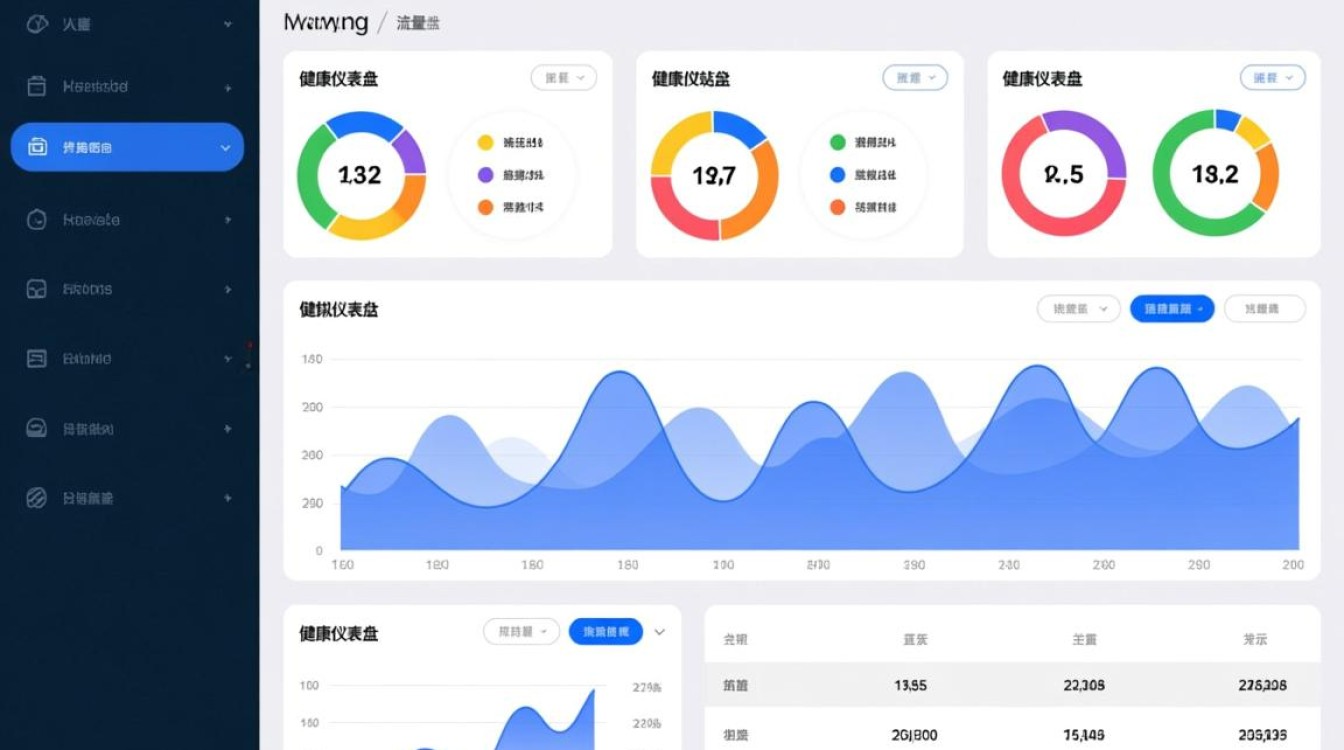Toggle the green legend item beside the 19,7 donut
This screenshot has height=750, width=1344.
click(x=838, y=143)
